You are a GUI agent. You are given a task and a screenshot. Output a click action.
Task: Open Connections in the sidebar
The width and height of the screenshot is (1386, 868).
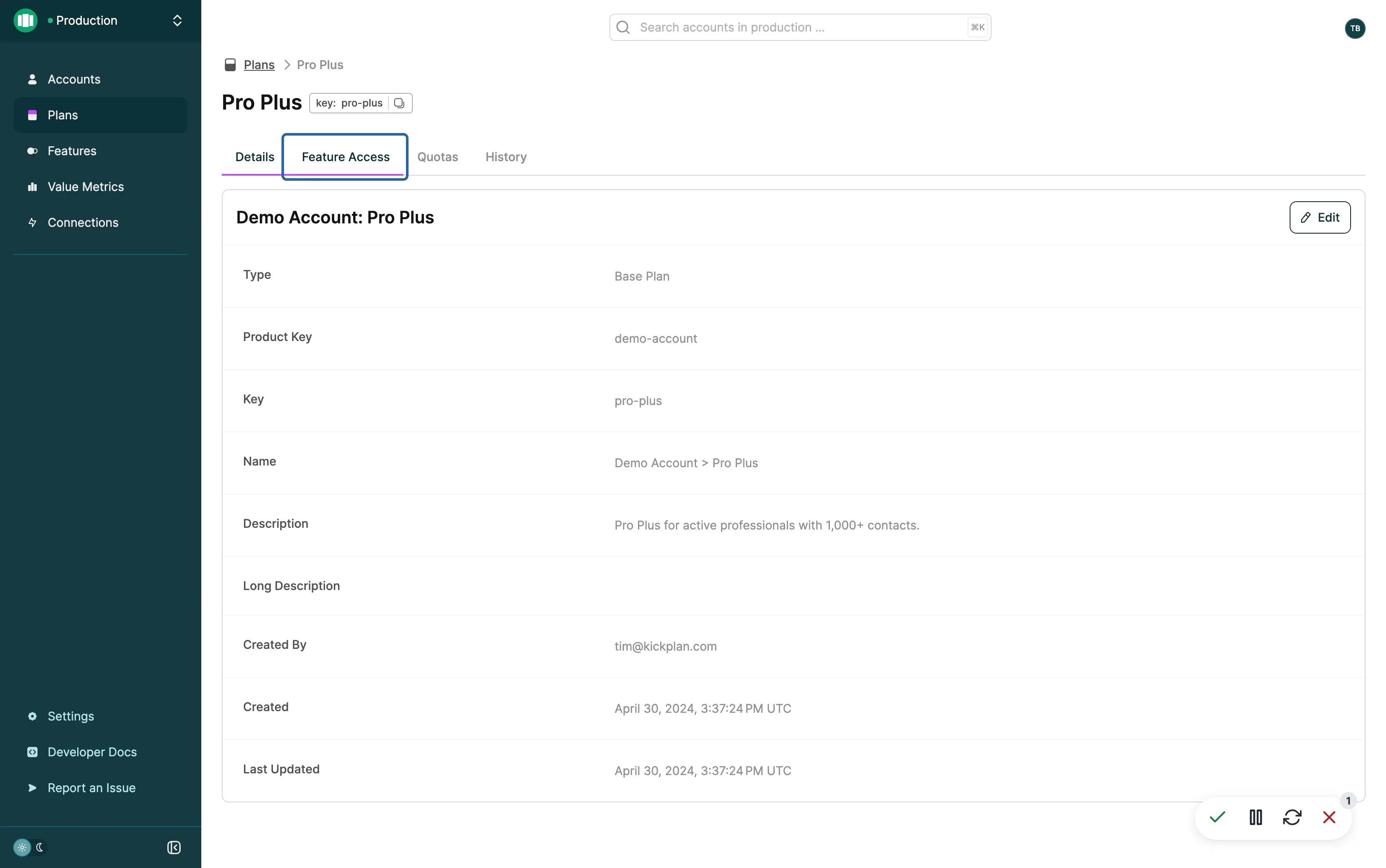coord(101,222)
